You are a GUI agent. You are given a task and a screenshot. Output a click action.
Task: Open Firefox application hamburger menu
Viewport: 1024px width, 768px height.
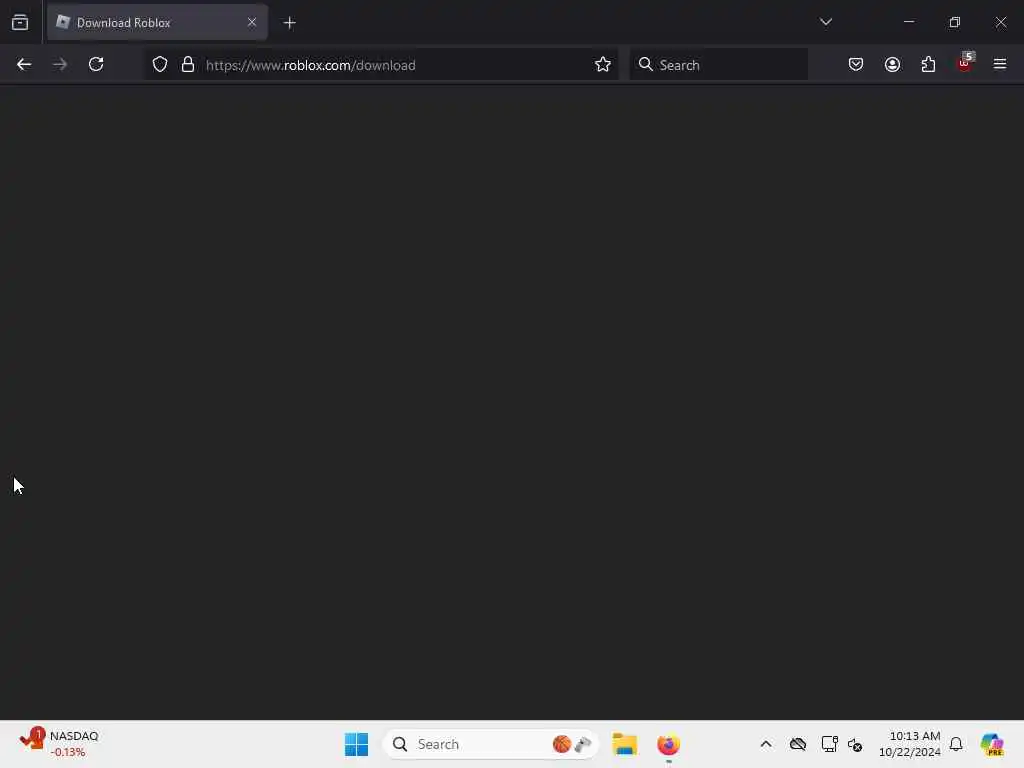1000,64
